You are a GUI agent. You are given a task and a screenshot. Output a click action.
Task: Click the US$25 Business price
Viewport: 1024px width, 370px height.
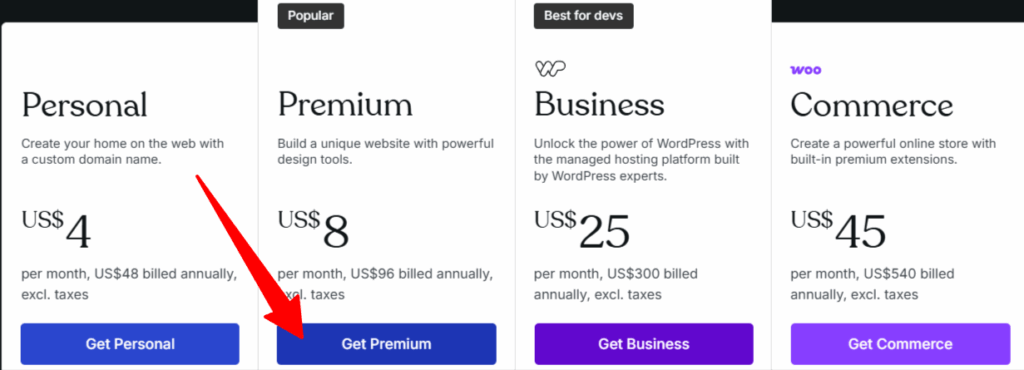pyautogui.click(x=583, y=229)
